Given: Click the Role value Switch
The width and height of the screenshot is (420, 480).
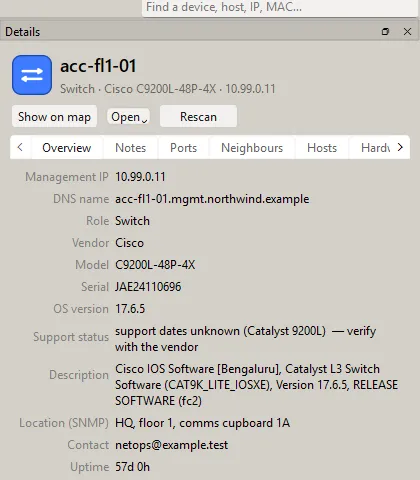Looking at the screenshot, I should point(132,221).
